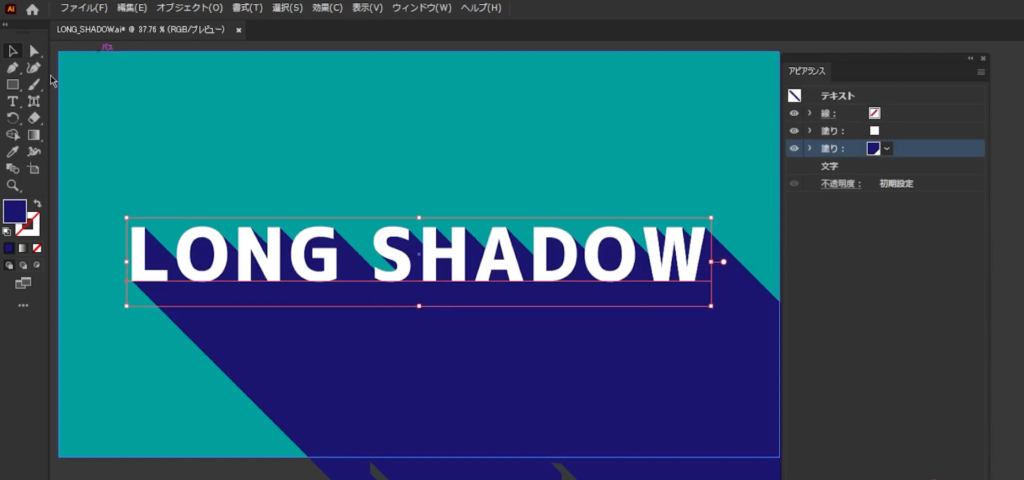
Task: Click the navy fill swatch in toolbar
Action: click(x=14, y=211)
